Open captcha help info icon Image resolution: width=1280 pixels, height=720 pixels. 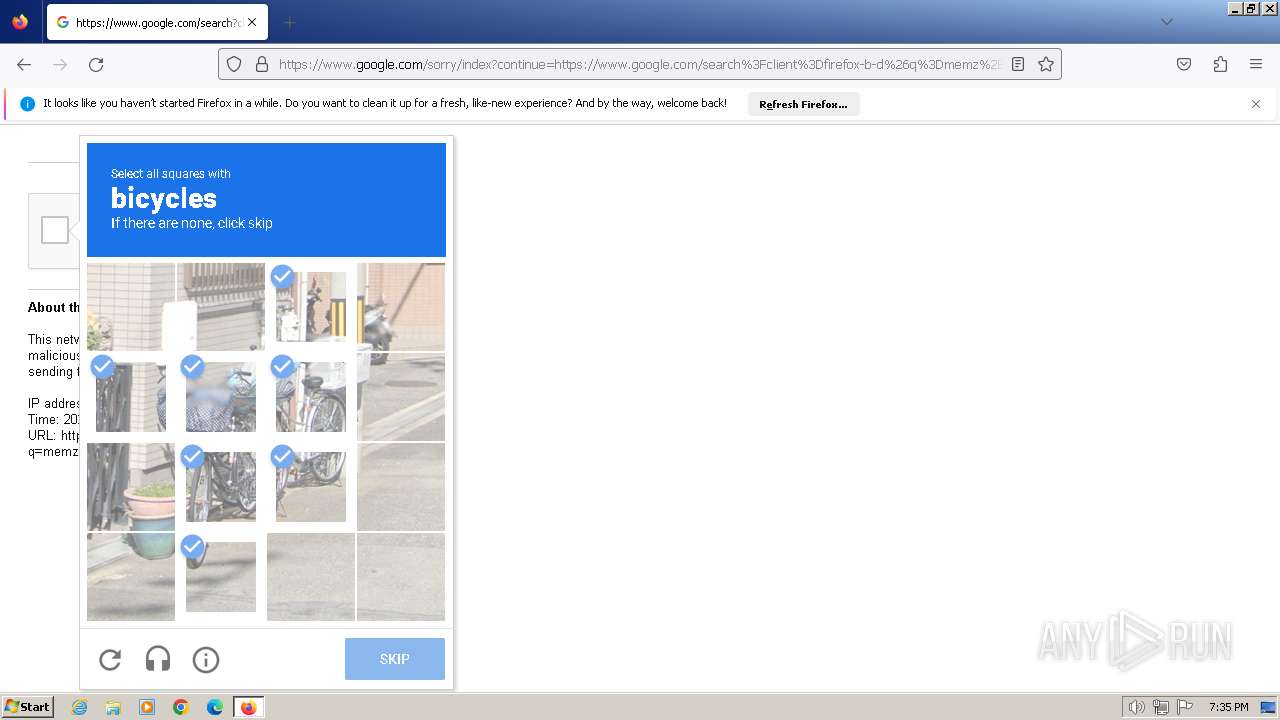206,659
